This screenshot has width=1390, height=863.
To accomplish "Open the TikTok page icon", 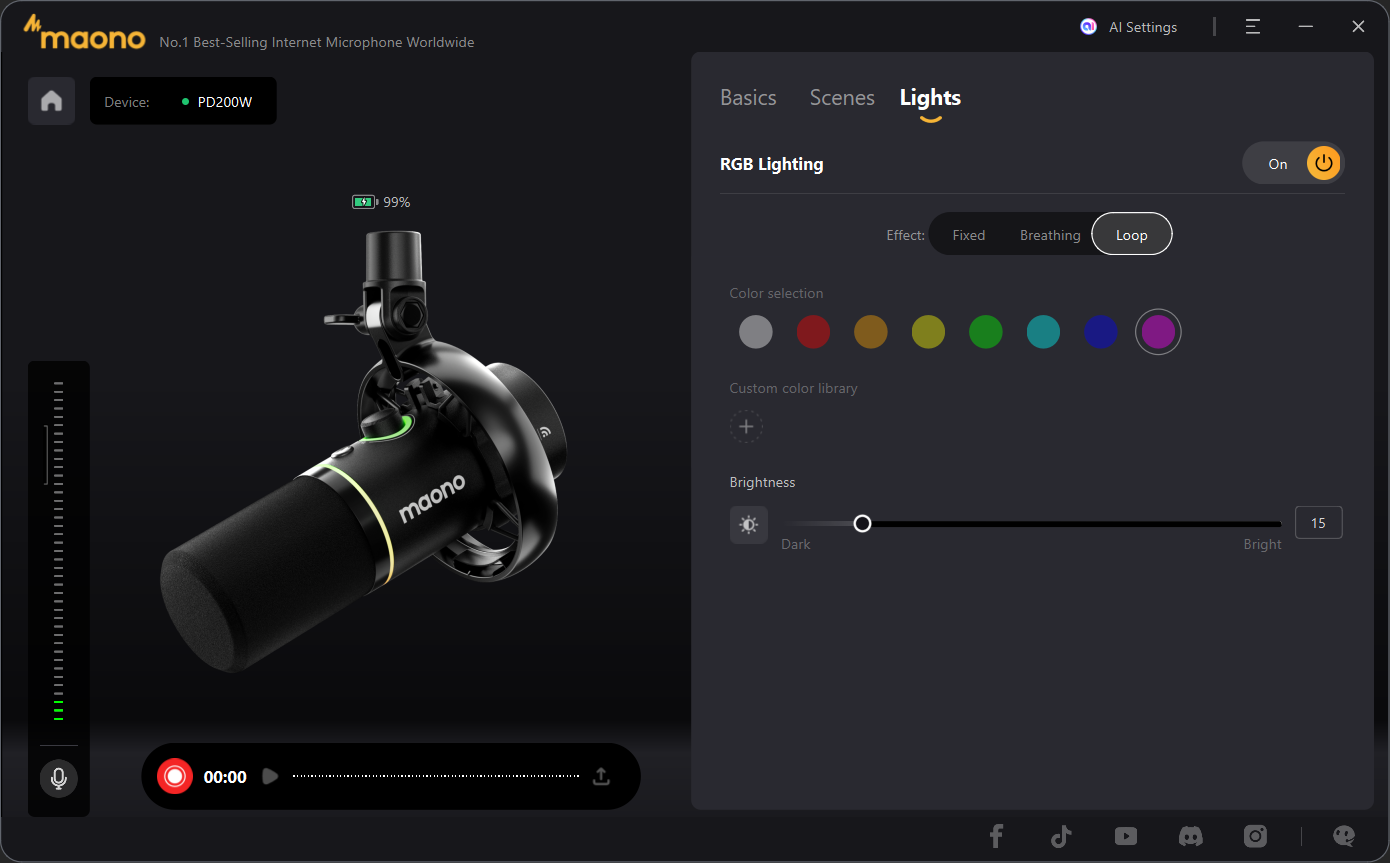I will [1061, 836].
